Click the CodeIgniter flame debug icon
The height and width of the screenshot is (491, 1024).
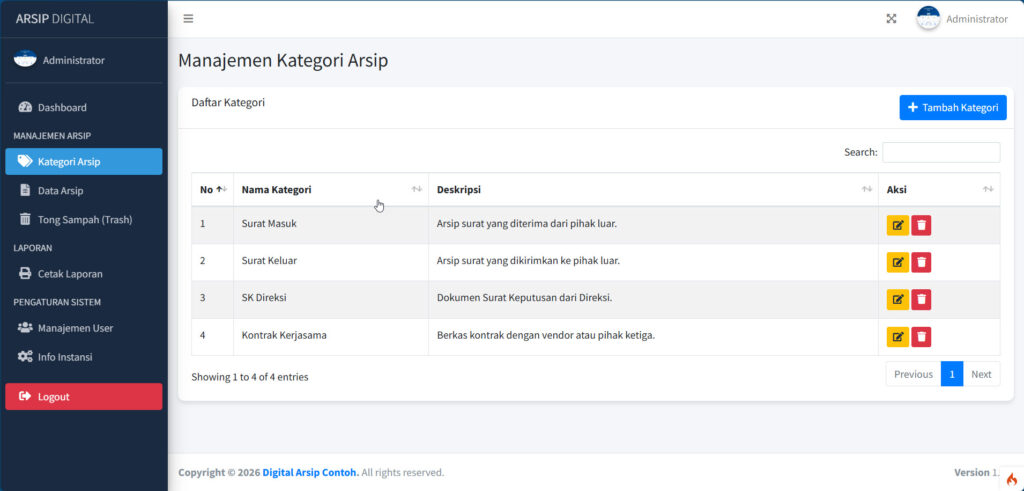pos(1011,479)
